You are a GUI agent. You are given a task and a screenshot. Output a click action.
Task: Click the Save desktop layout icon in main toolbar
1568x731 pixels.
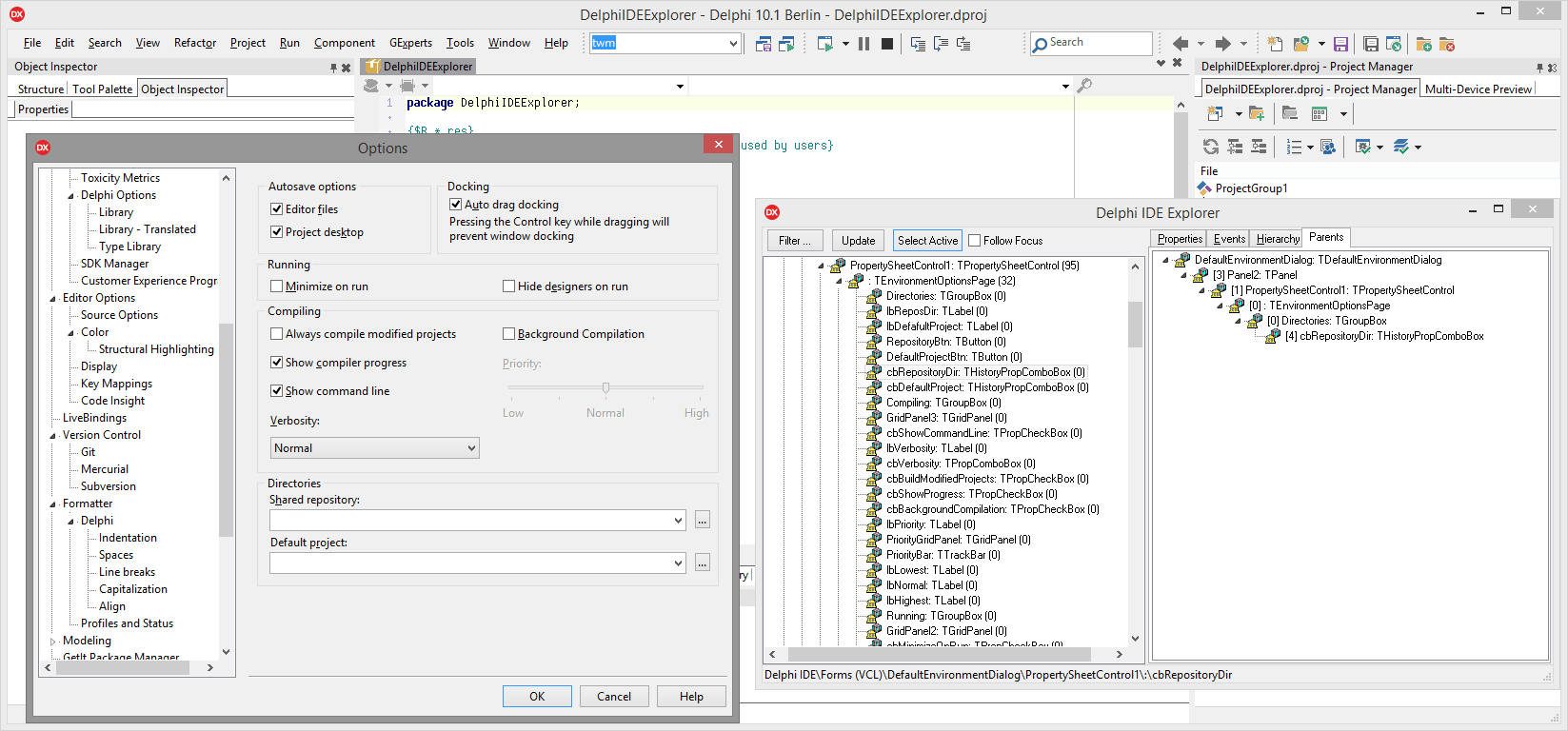click(764, 44)
